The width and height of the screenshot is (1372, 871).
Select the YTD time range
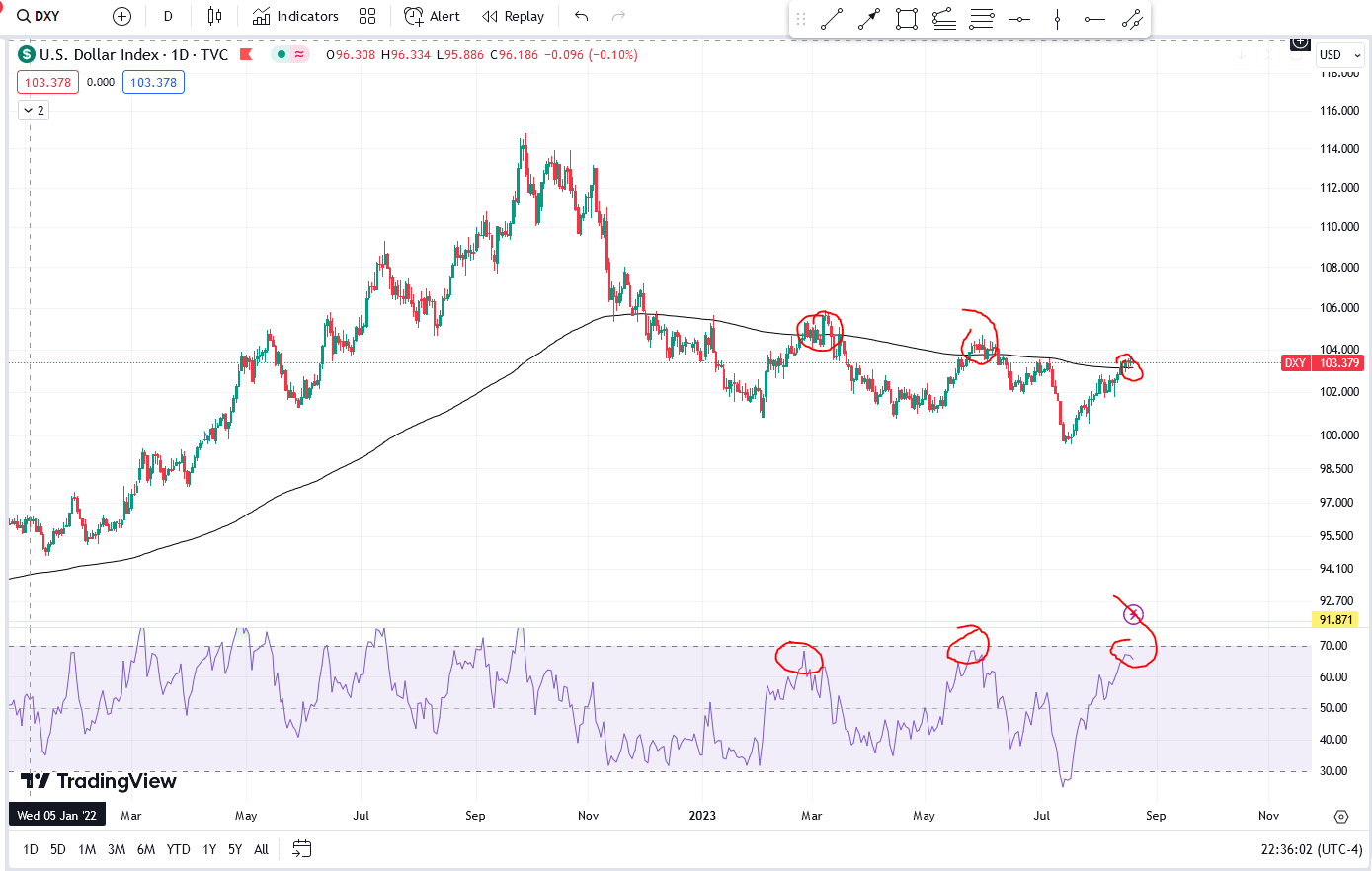178,849
